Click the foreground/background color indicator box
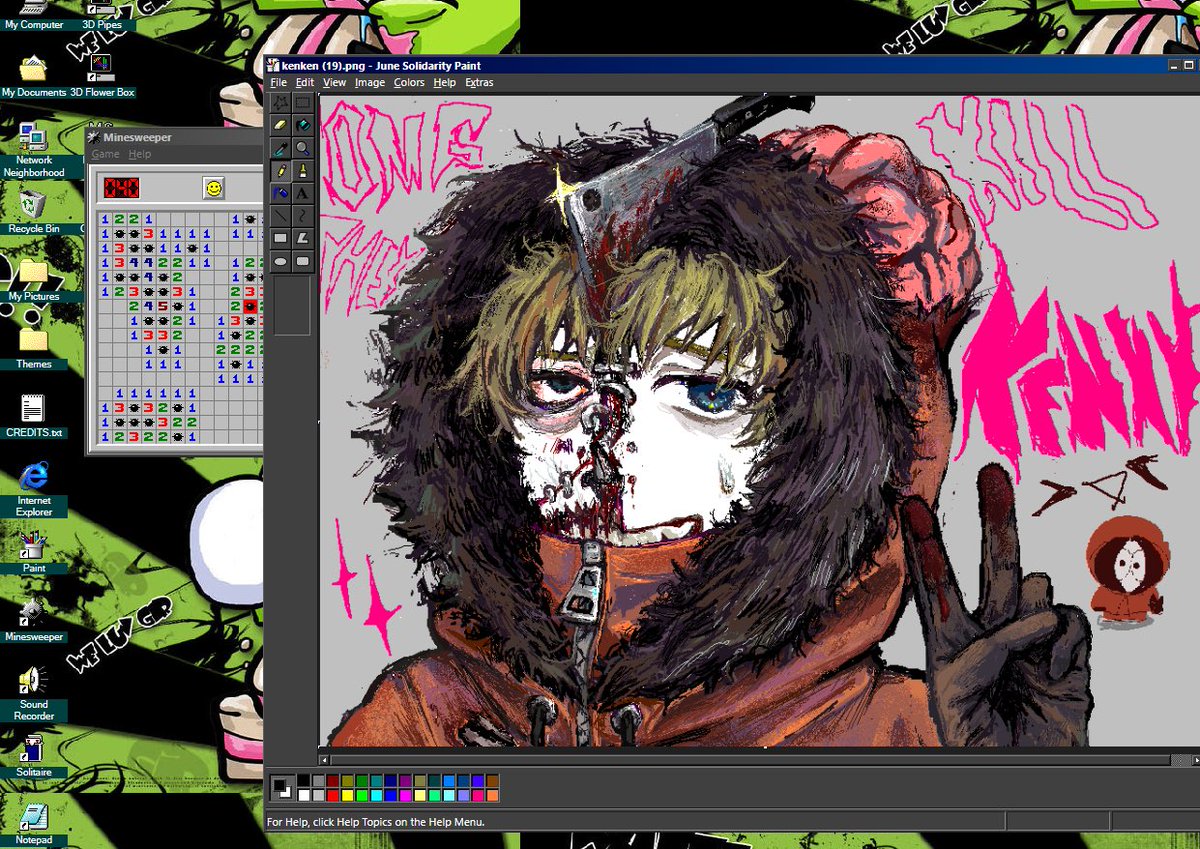Screen dimensions: 1200x849 tap(283, 788)
